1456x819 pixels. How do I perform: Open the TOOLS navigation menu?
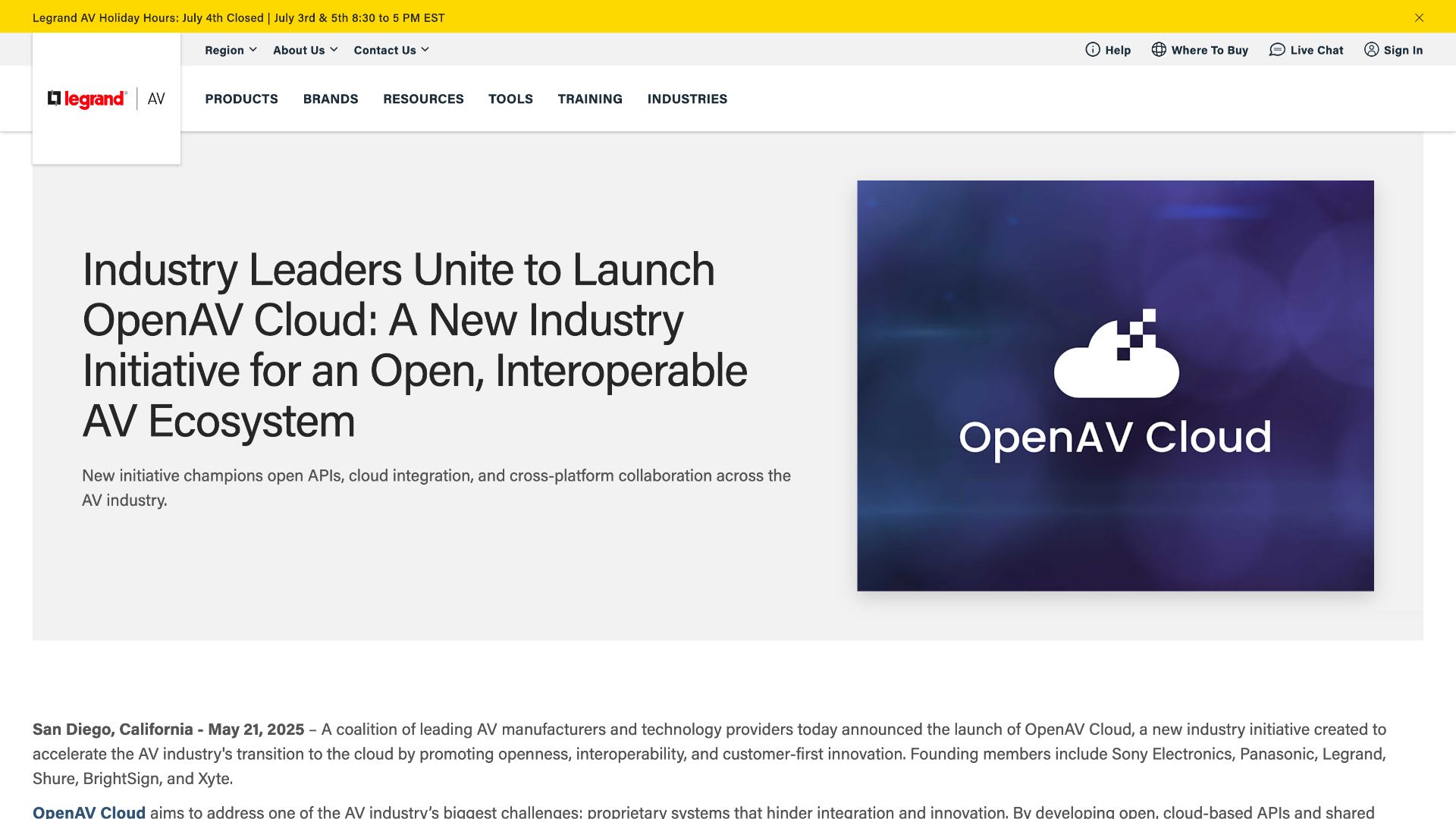[x=510, y=99]
